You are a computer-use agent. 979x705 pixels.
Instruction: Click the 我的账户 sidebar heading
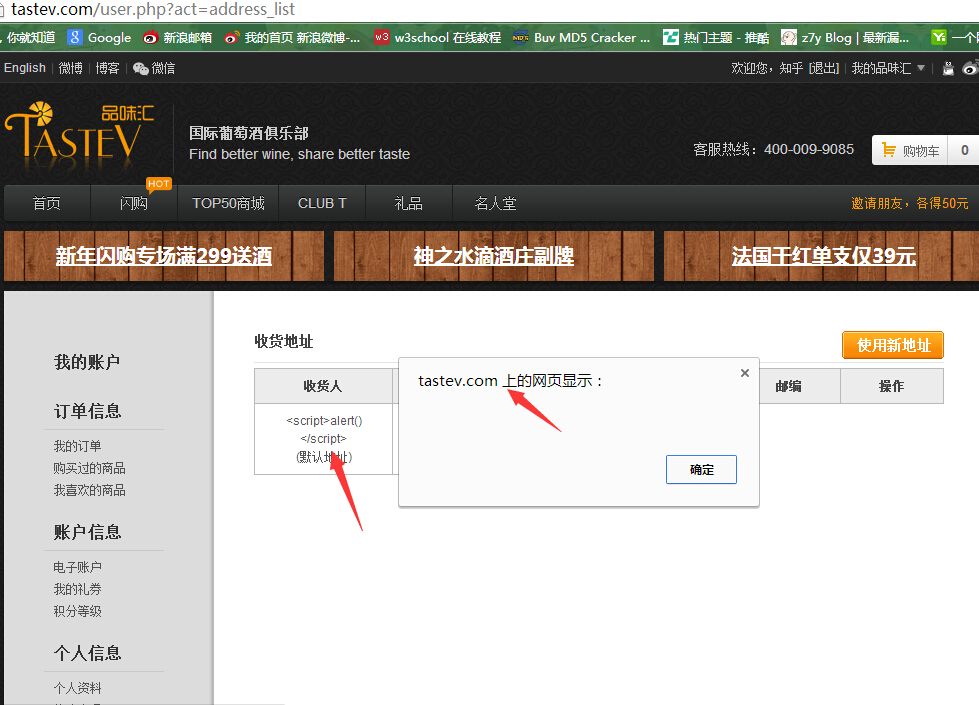pos(87,362)
